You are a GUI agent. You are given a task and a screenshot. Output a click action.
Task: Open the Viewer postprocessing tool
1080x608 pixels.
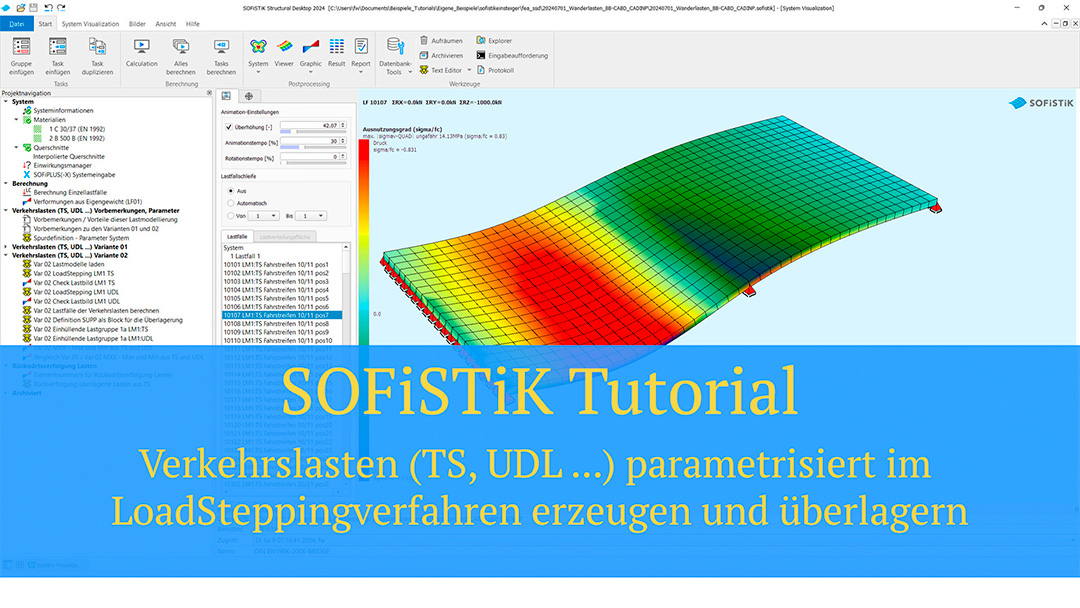(x=284, y=48)
